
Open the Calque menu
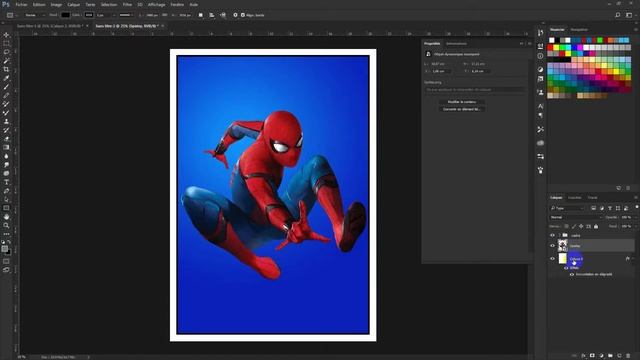tap(73, 4)
